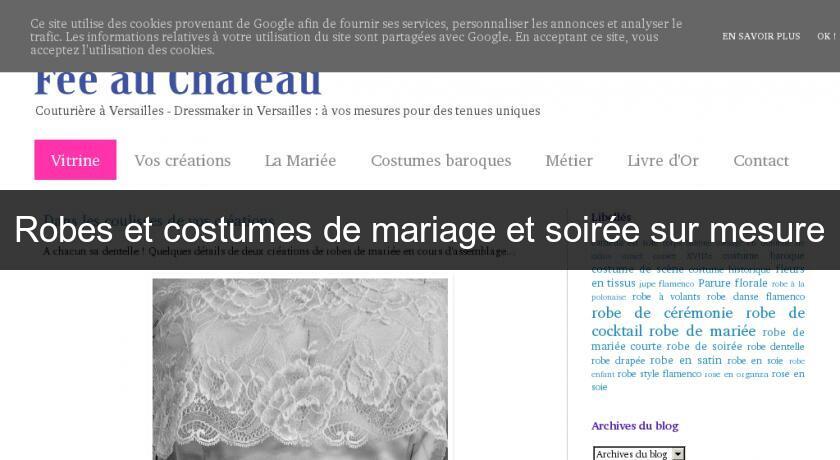Visit the Livre d'Or page
This screenshot has width=840, height=460.
click(663, 160)
